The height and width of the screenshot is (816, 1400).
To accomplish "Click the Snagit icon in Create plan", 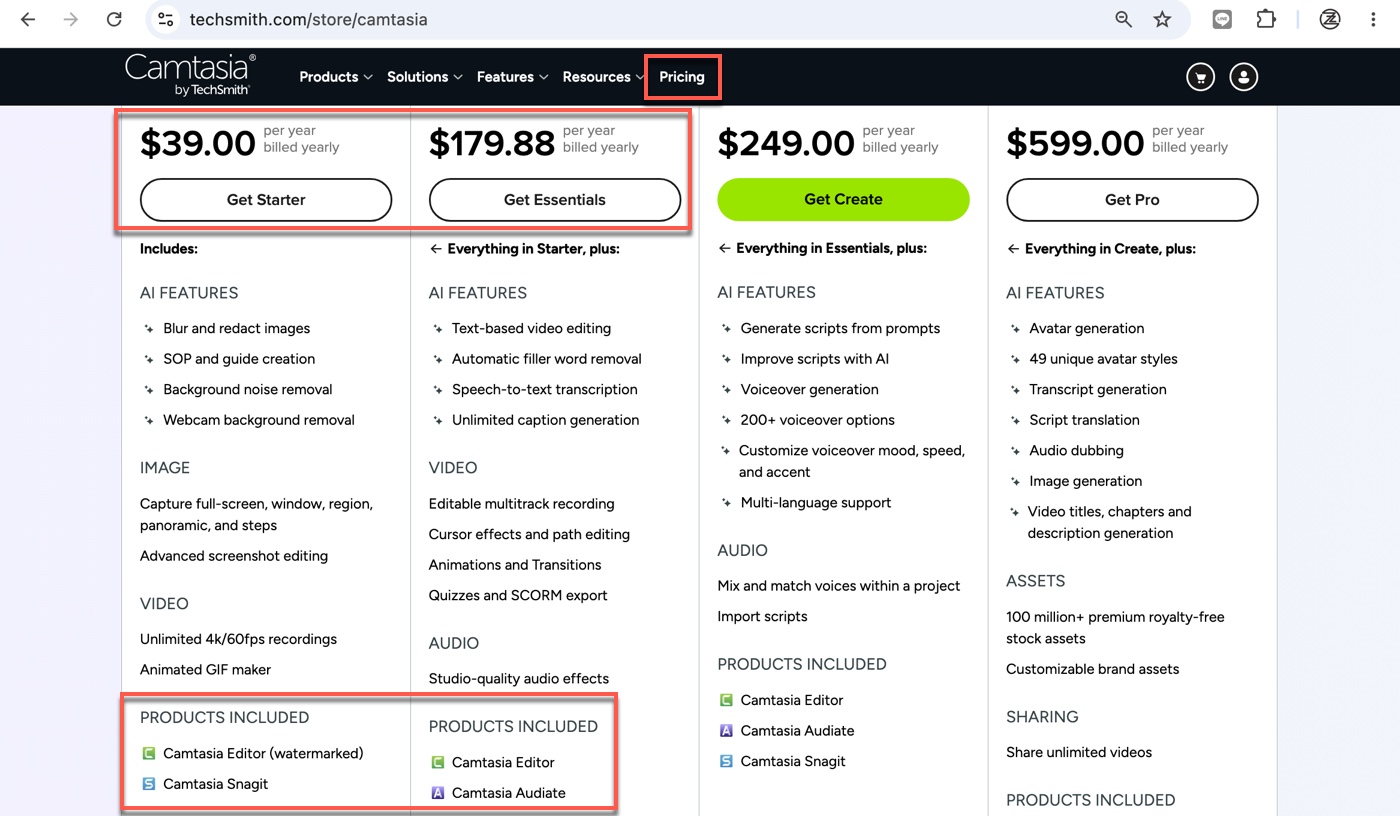I will (x=726, y=761).
